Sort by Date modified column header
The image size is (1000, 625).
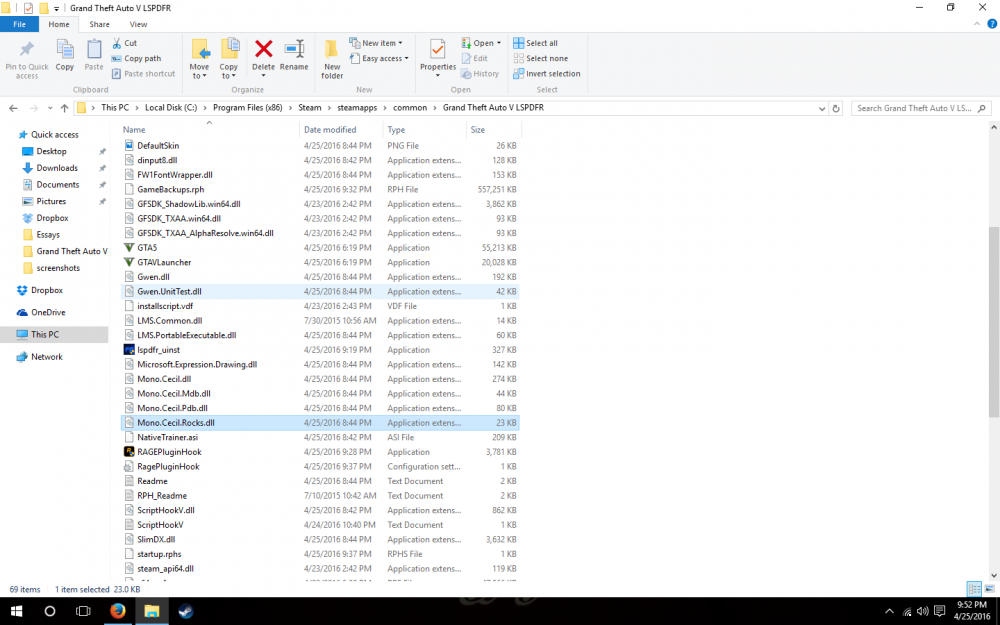click(x=341, y=129)
